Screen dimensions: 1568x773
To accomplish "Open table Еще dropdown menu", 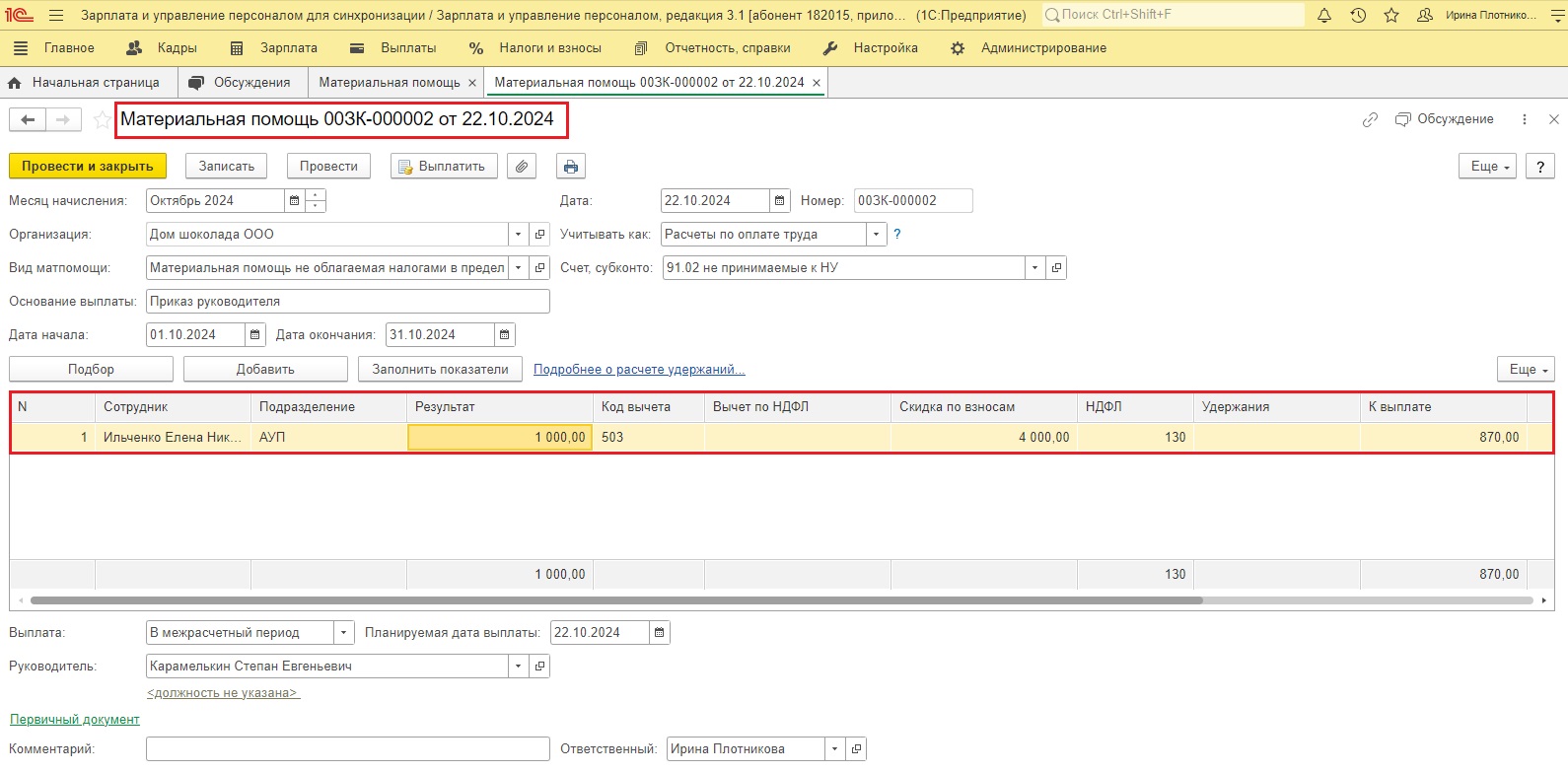I will coord(1526,370).
